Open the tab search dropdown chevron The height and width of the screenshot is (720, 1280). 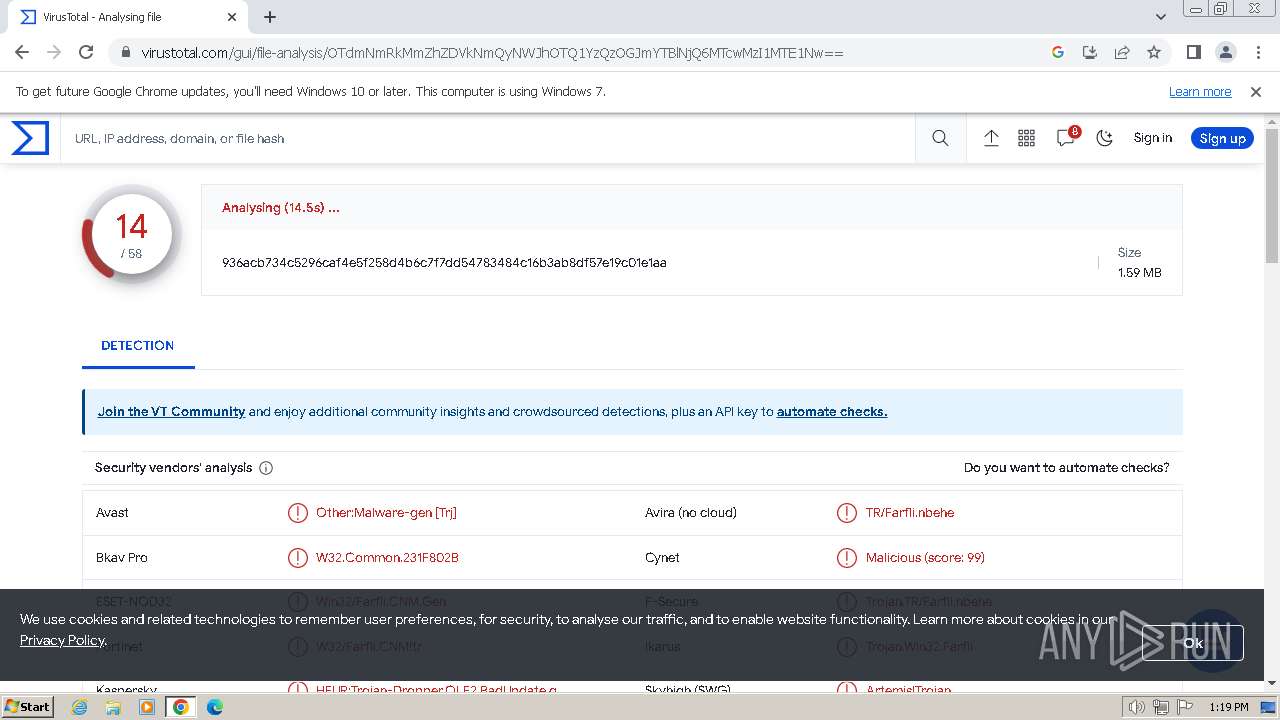pos(1161,17)
